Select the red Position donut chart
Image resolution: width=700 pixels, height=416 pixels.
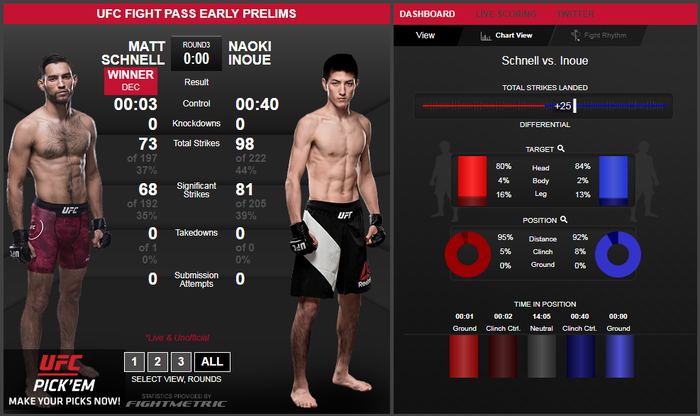[467, 254]
